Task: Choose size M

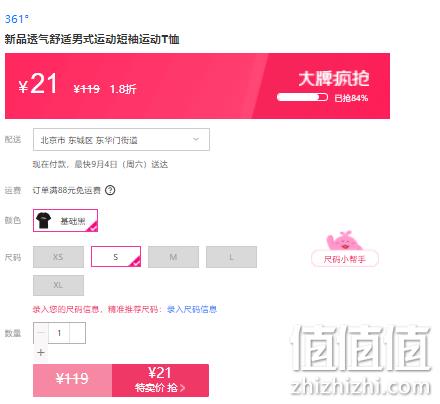Action: tap(173, 257)
